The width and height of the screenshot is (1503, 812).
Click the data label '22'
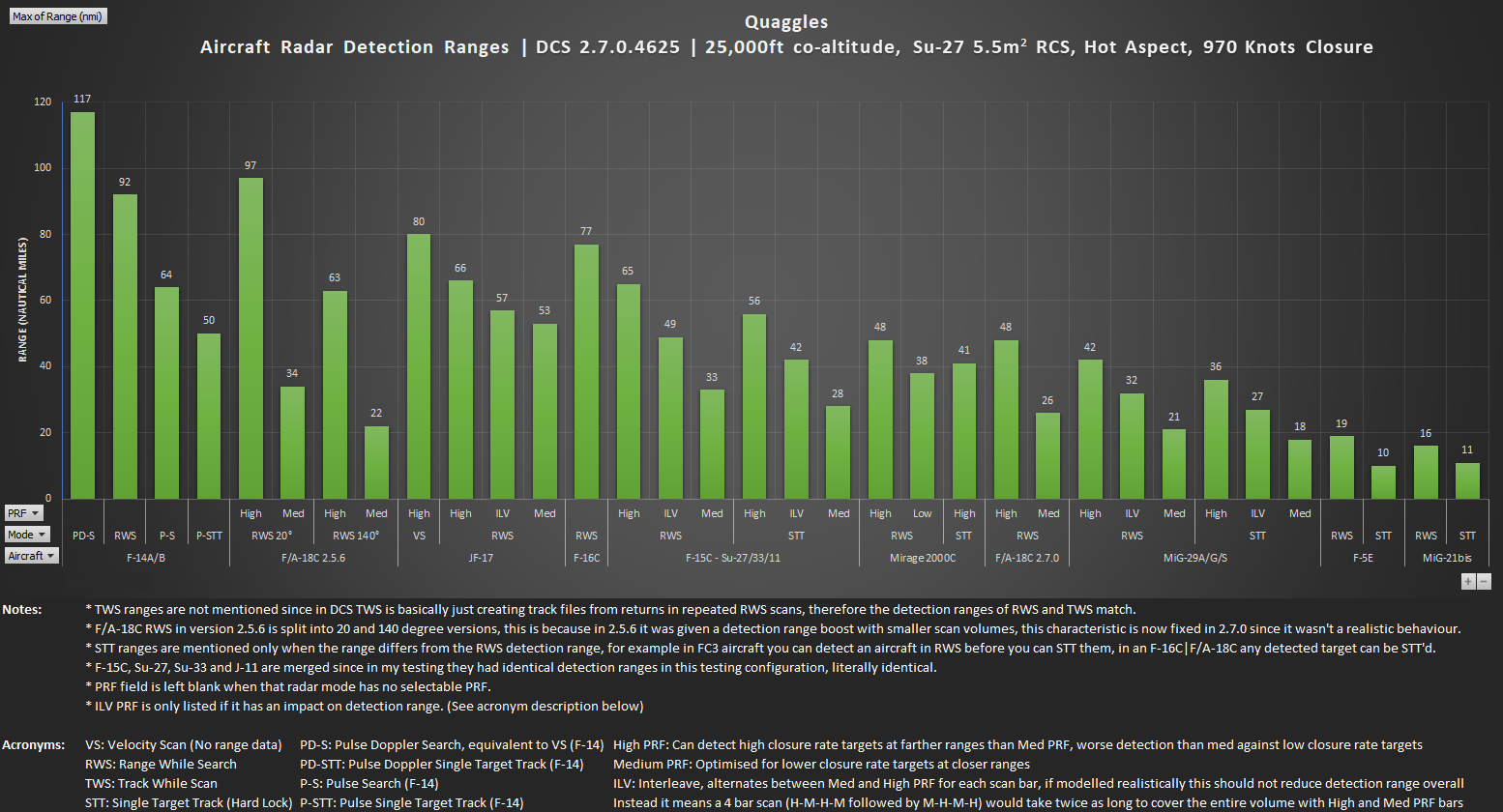click(x=376, y=413)
